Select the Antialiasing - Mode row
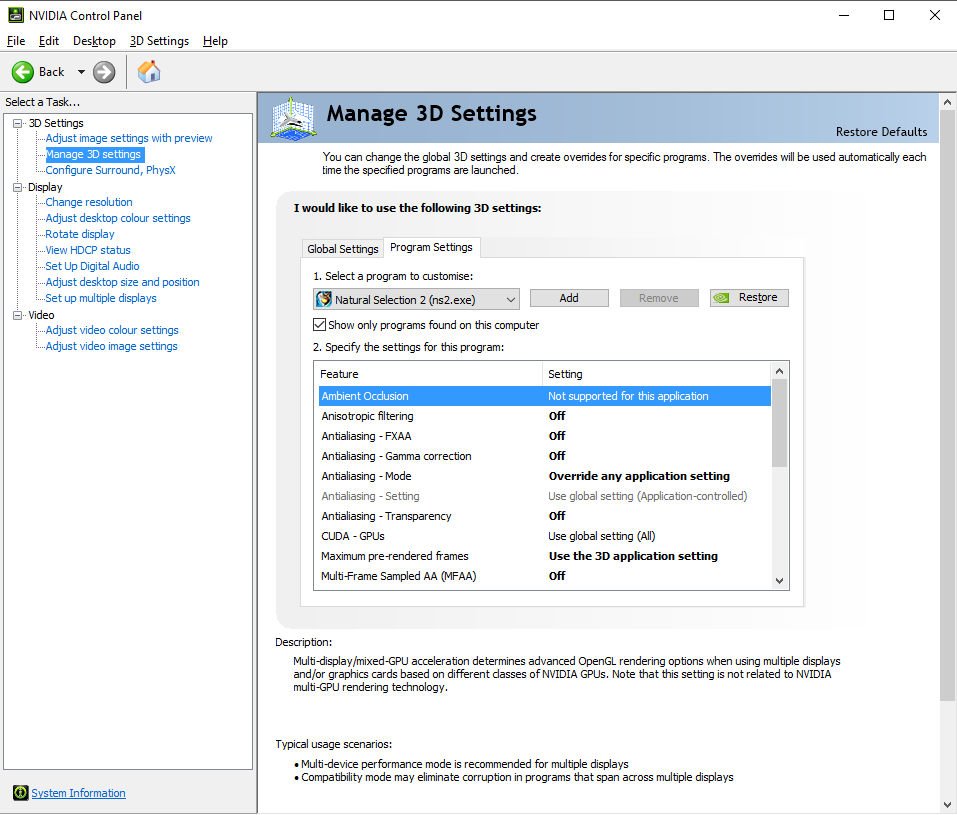The image size is (957, 815). tap(544, 476)
